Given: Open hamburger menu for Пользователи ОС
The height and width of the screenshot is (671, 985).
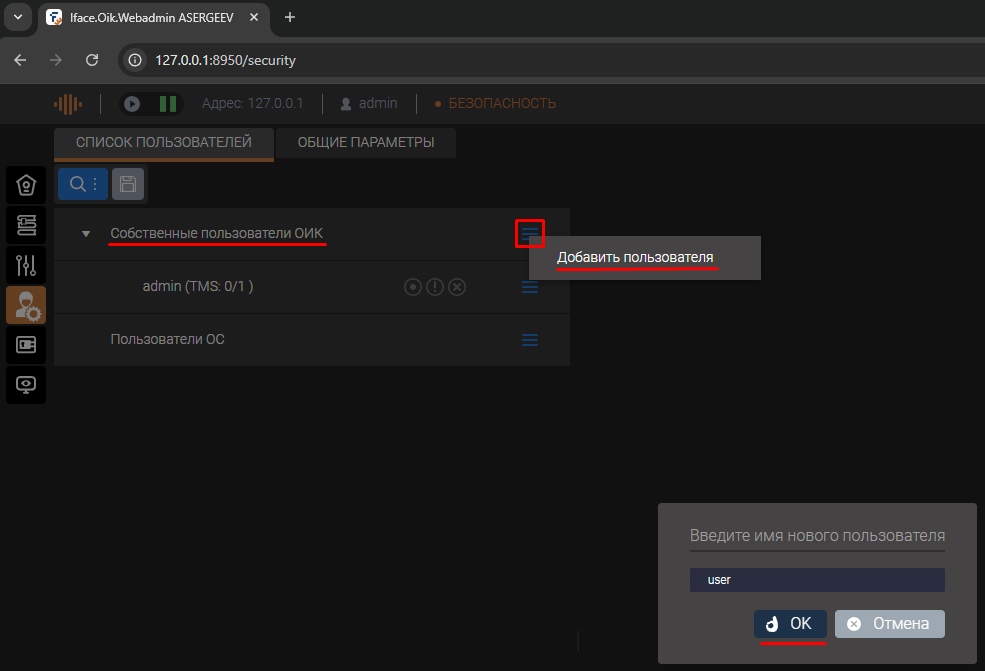Looking at the screenshot, I should coord(530,340).
